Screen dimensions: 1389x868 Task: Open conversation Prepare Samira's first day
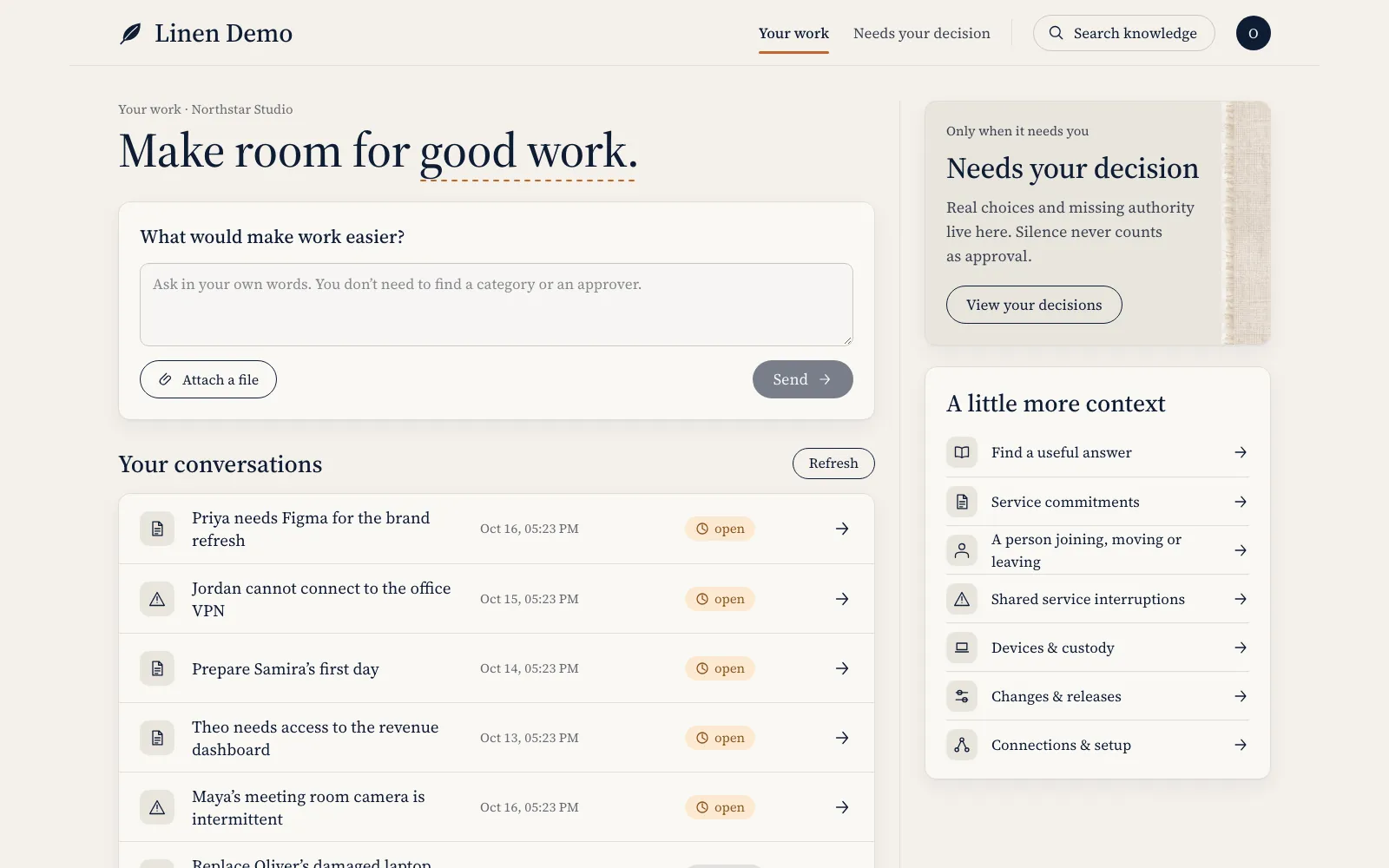pyautogui.click(x=497, y=668)
